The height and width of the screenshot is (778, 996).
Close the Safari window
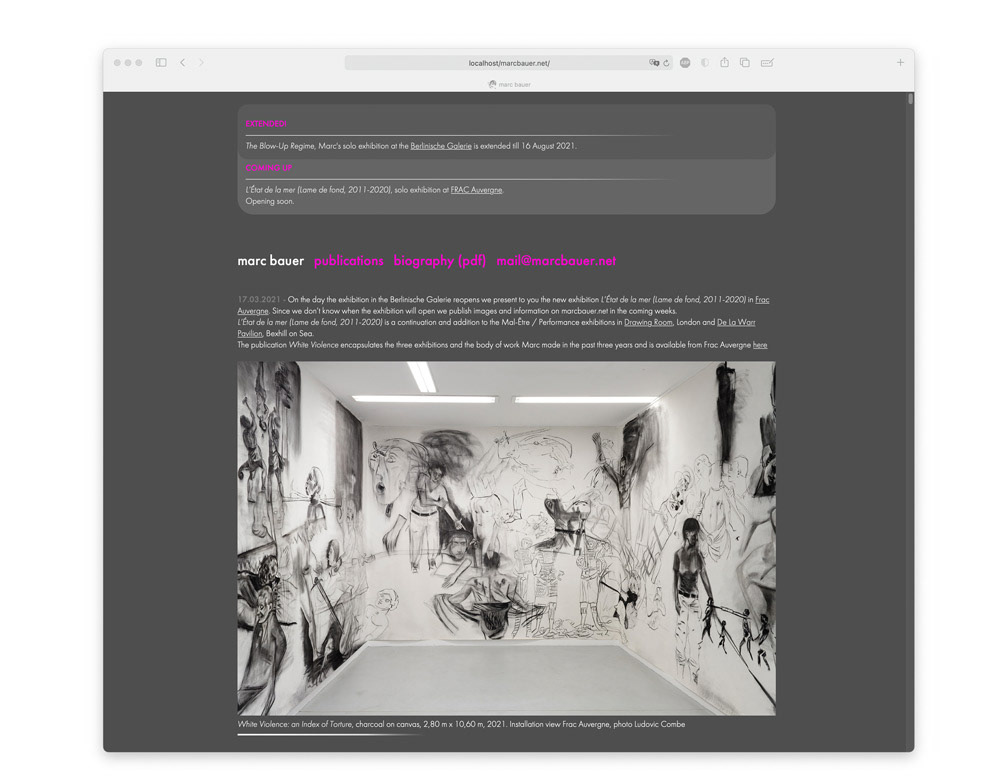(117, 62)
